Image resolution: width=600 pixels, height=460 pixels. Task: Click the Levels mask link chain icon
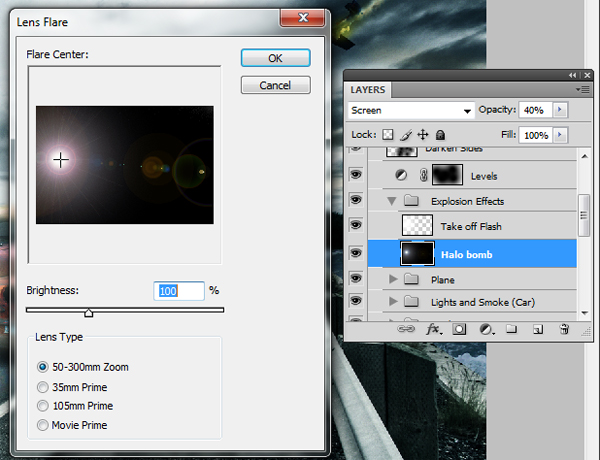pyautogui.click(x=423, y=175)
